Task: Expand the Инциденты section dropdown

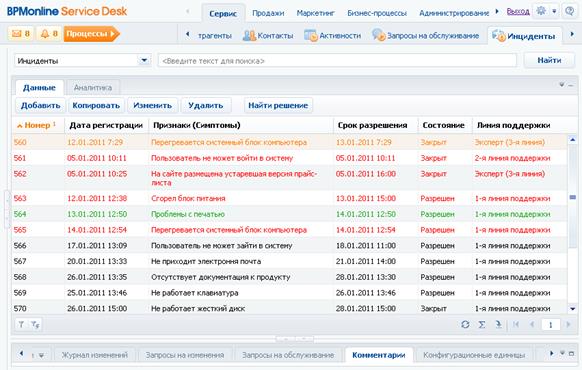Action: [x=144, y=60]
